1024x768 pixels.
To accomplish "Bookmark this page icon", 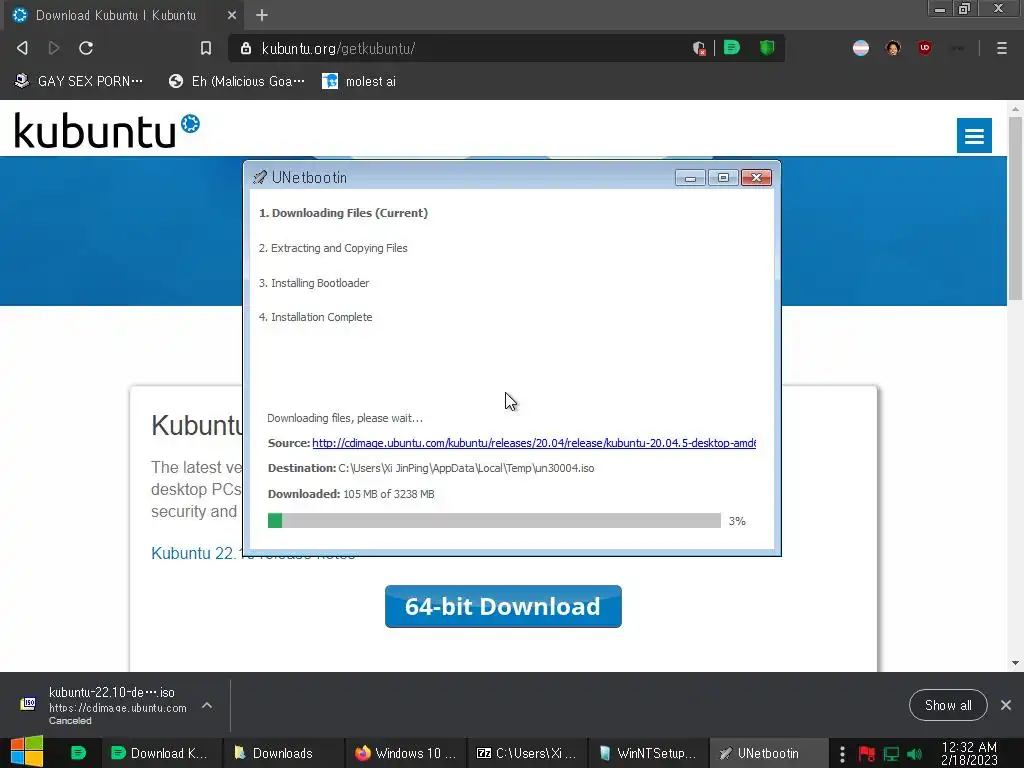I will tap(206, 48).
